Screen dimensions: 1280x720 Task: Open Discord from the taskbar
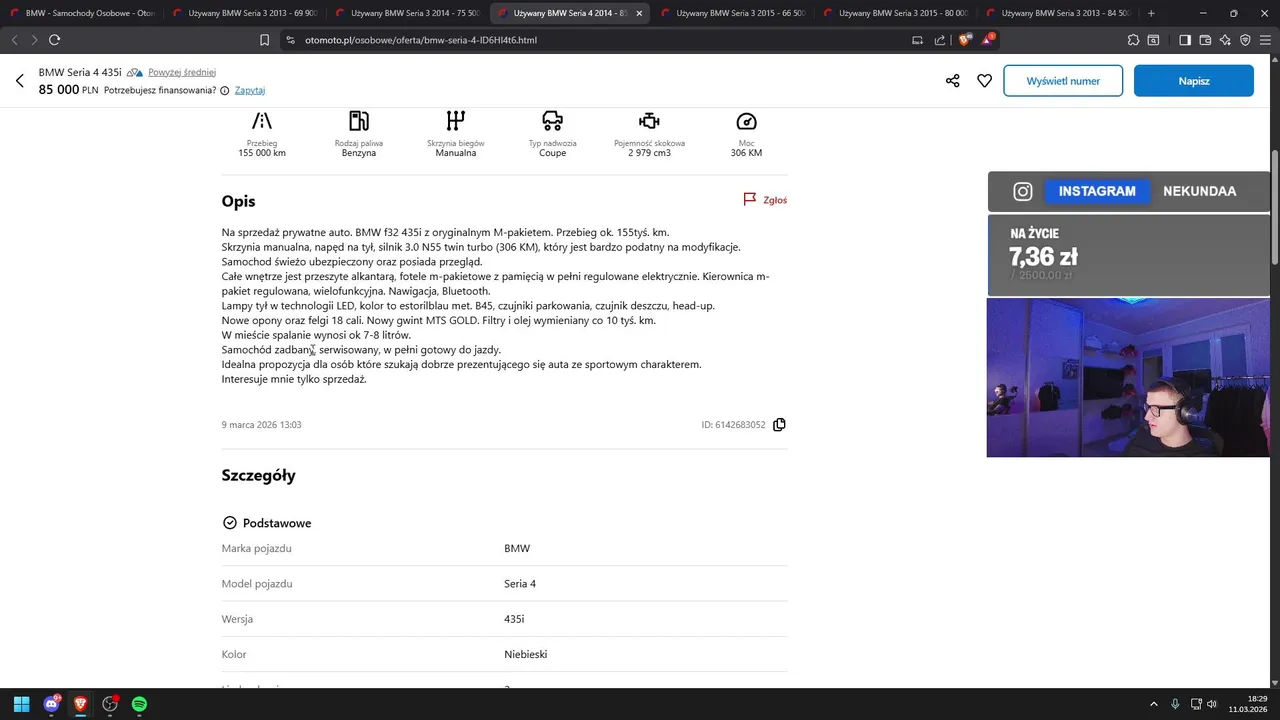tap(51, 704)
